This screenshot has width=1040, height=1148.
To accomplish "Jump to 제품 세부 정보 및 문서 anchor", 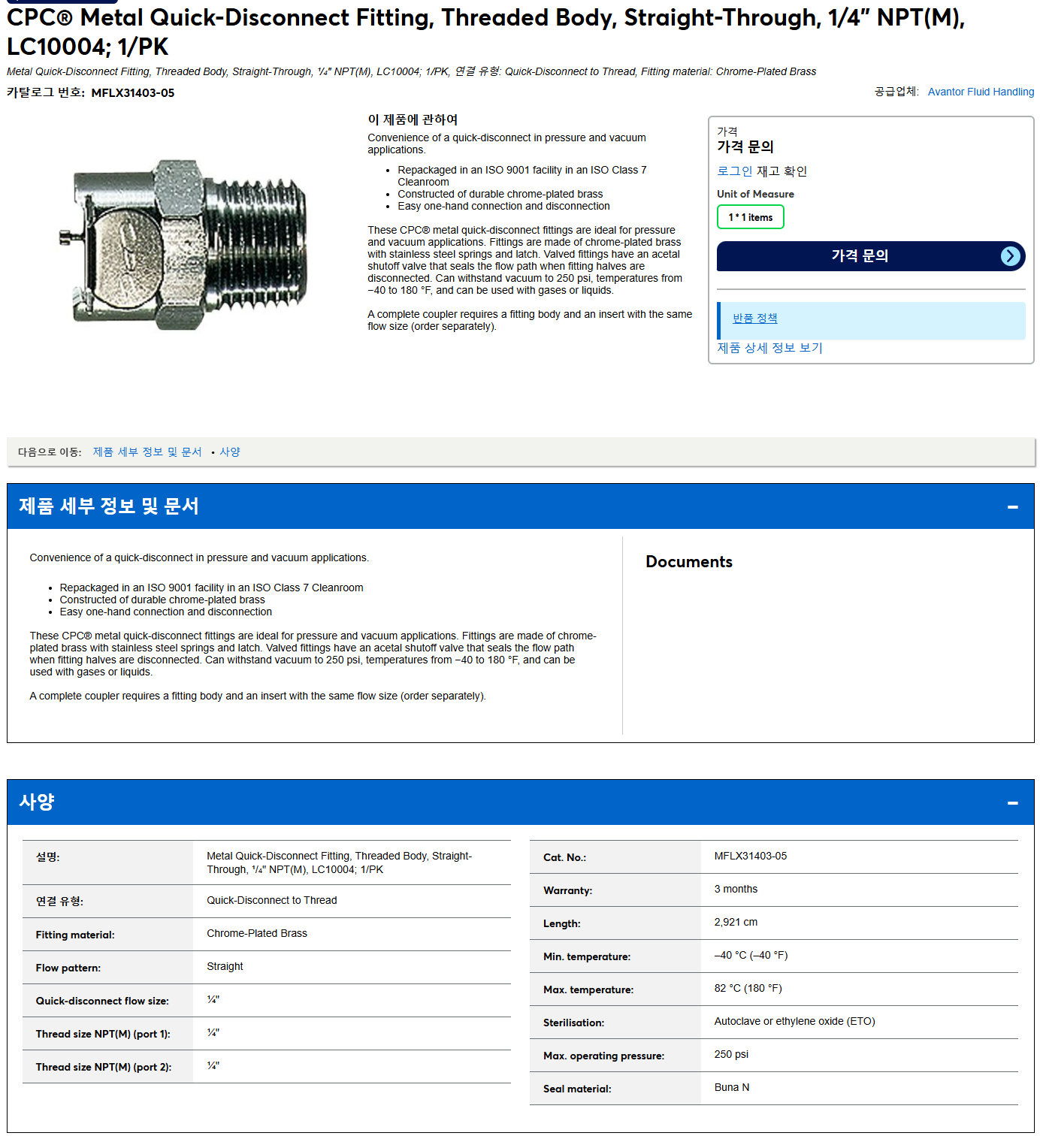I will coord(147,452).
